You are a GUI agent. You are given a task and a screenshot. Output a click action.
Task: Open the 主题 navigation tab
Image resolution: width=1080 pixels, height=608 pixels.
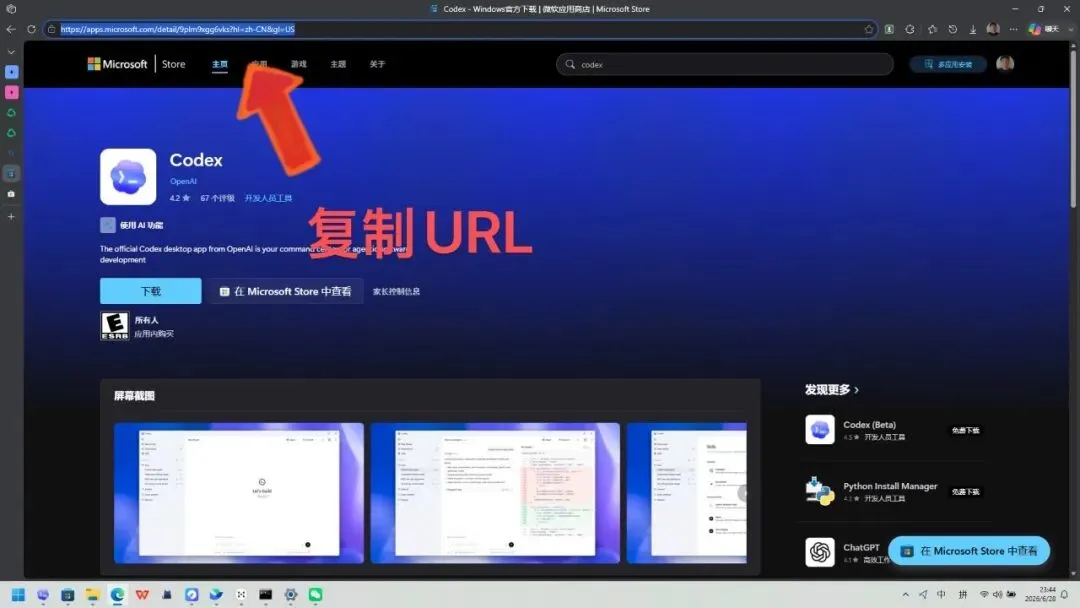[338, 64]
